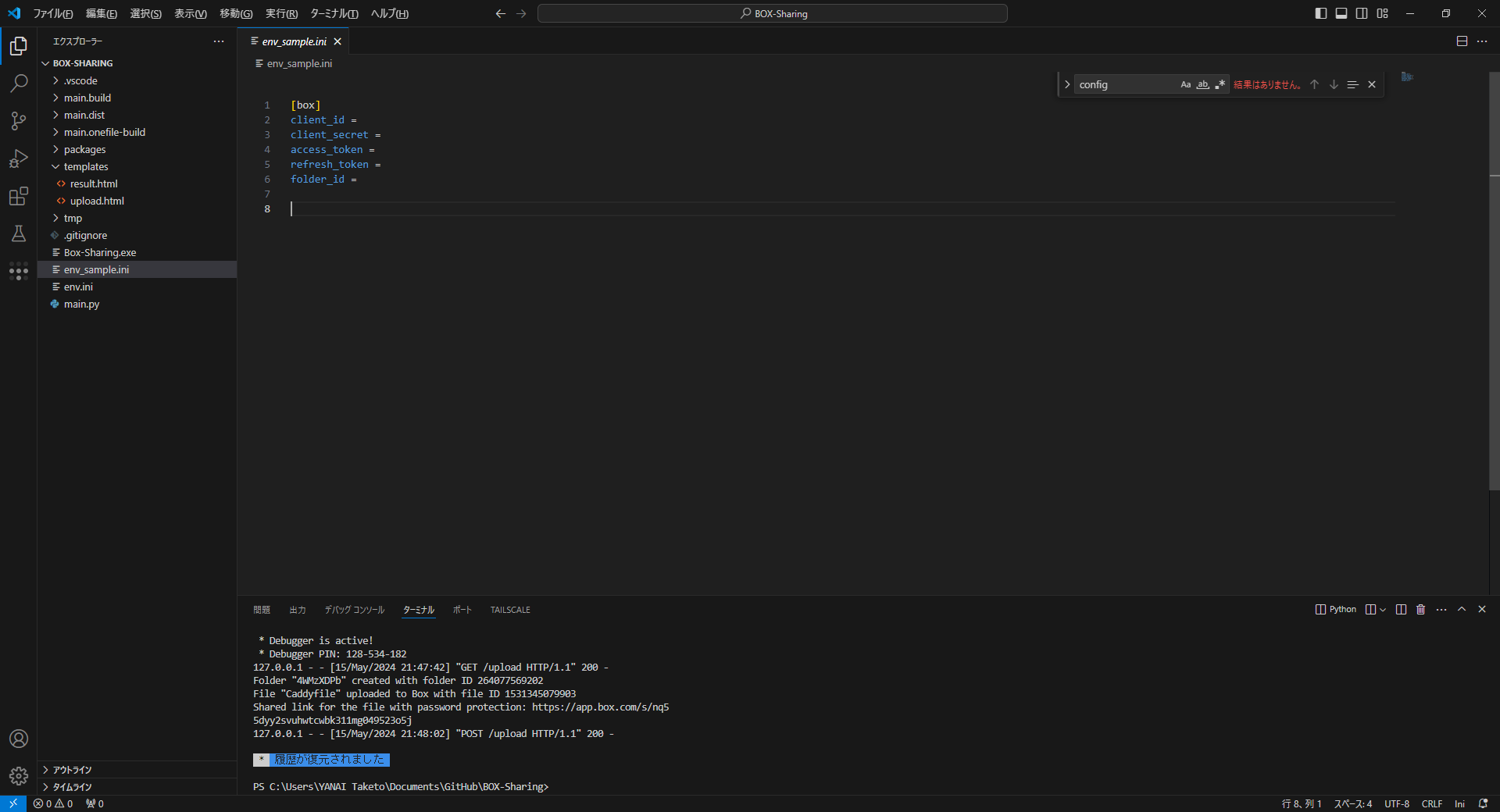The image size is (1500, 812).
Task: Toggle find in selection
Action: 1352,84
